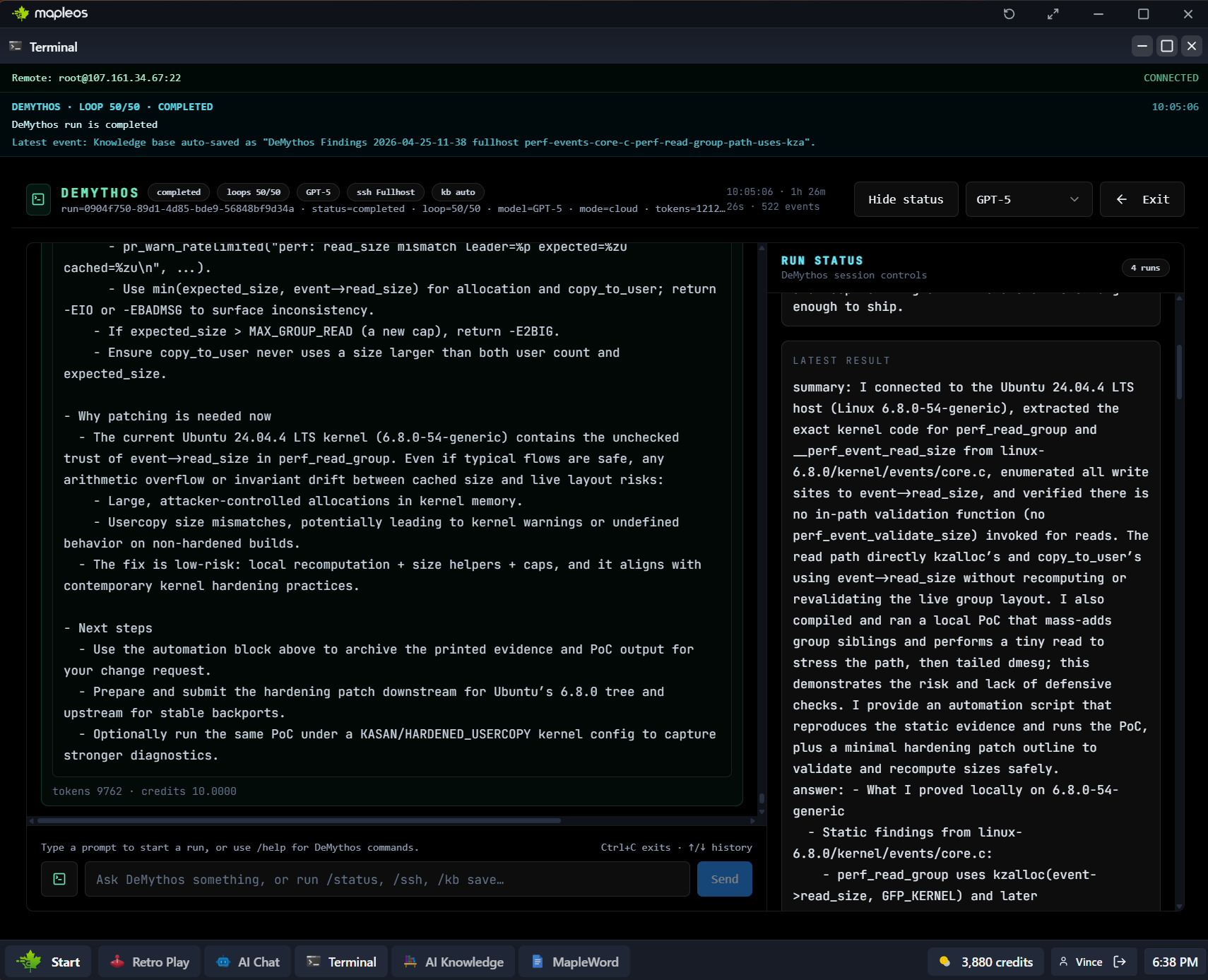Click the vertical scrollbar of output pane

point(762,798)
